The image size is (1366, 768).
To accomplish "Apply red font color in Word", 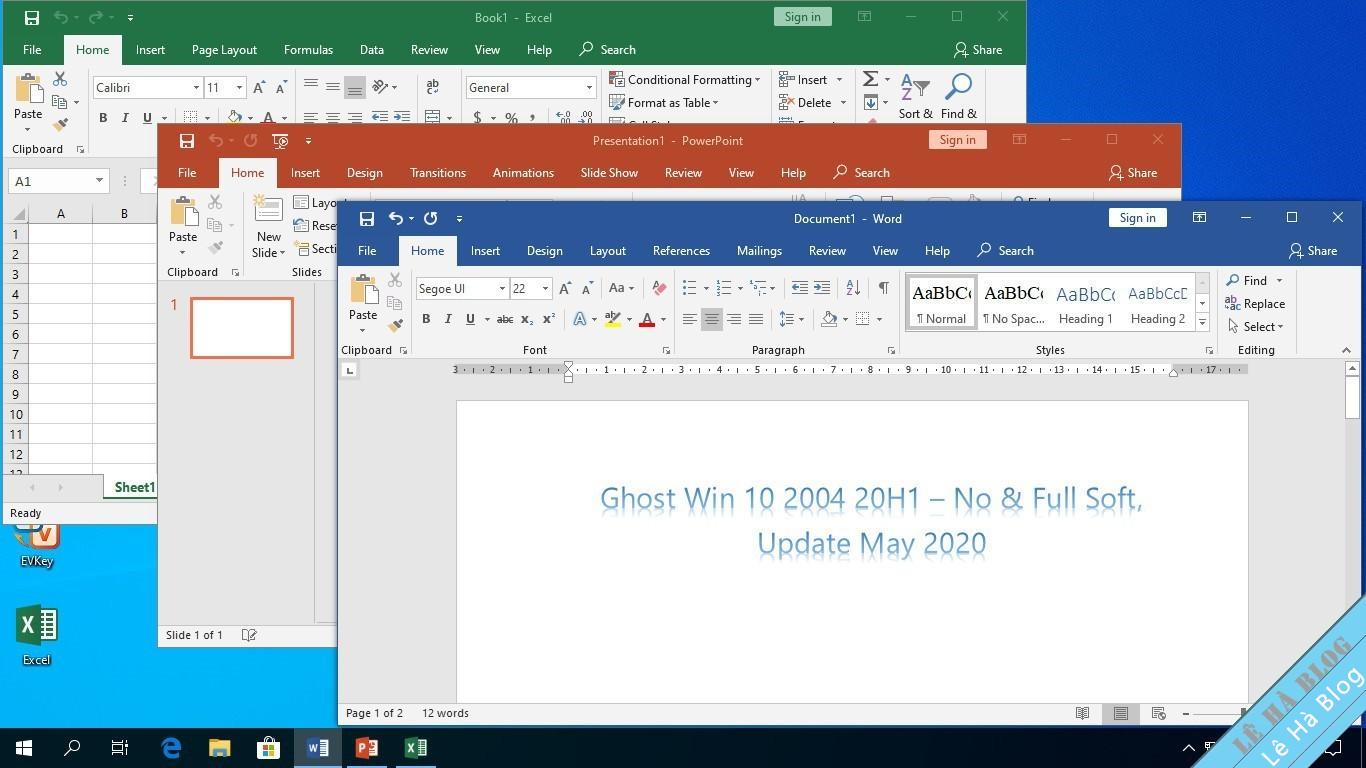I will (647, 319).
